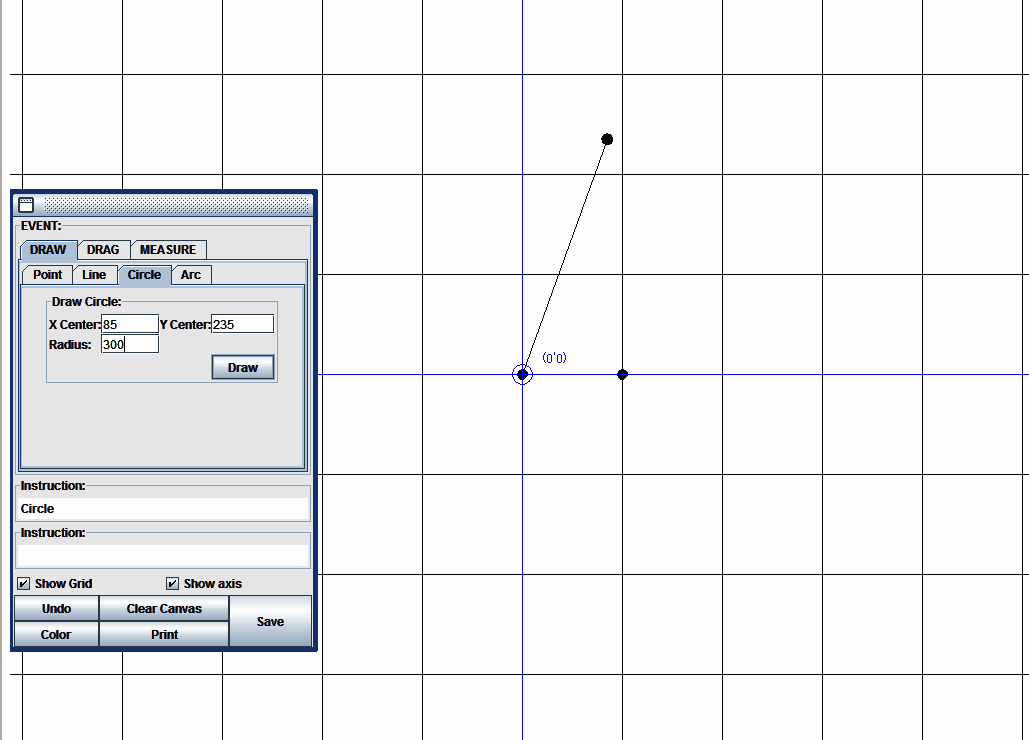
Task: Toggle the Show axis checkbox
Action: click(x=173, y=584)
